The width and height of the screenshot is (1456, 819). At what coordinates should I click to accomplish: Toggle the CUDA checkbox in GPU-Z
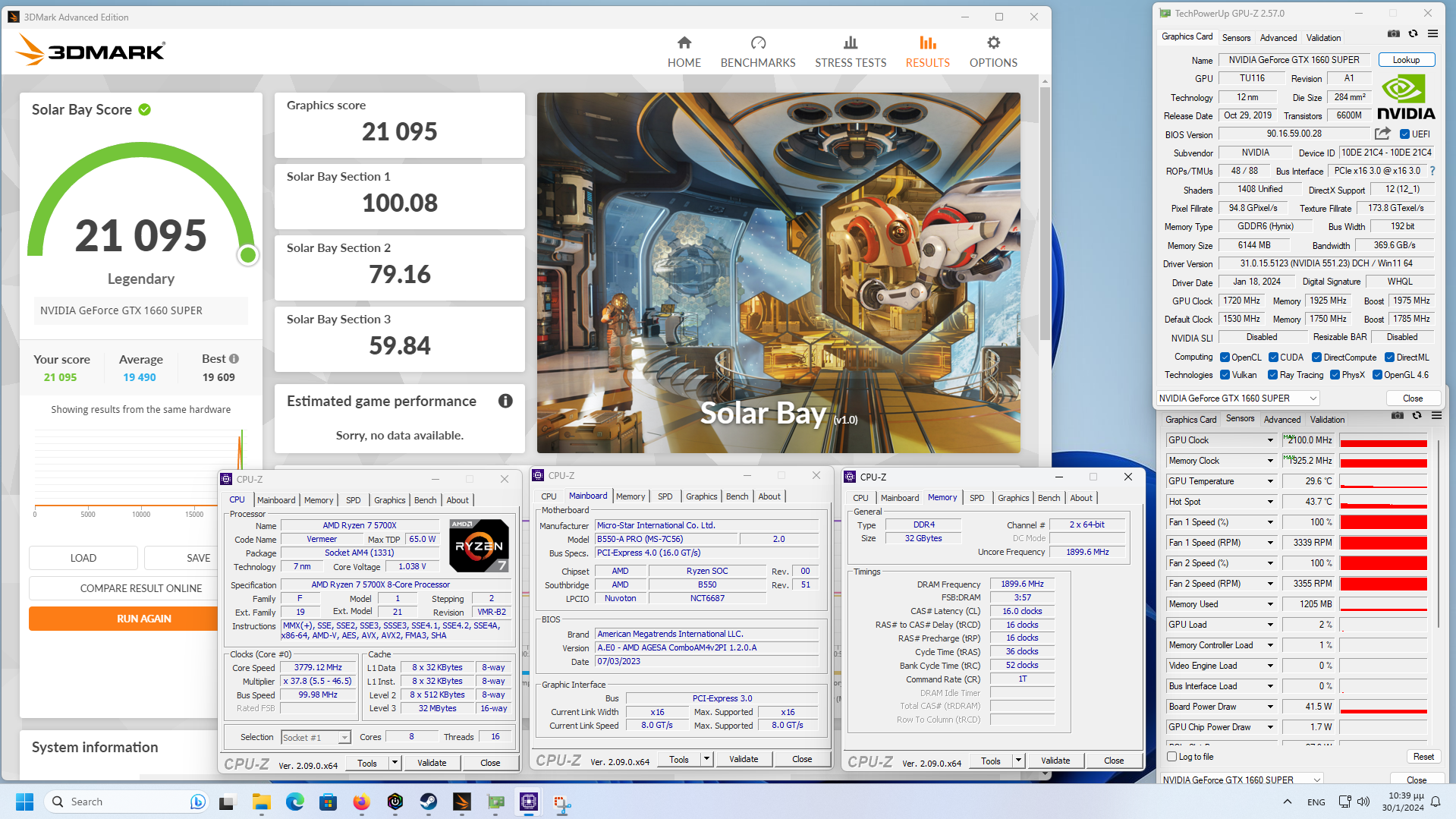click(x=1273, y=358)
